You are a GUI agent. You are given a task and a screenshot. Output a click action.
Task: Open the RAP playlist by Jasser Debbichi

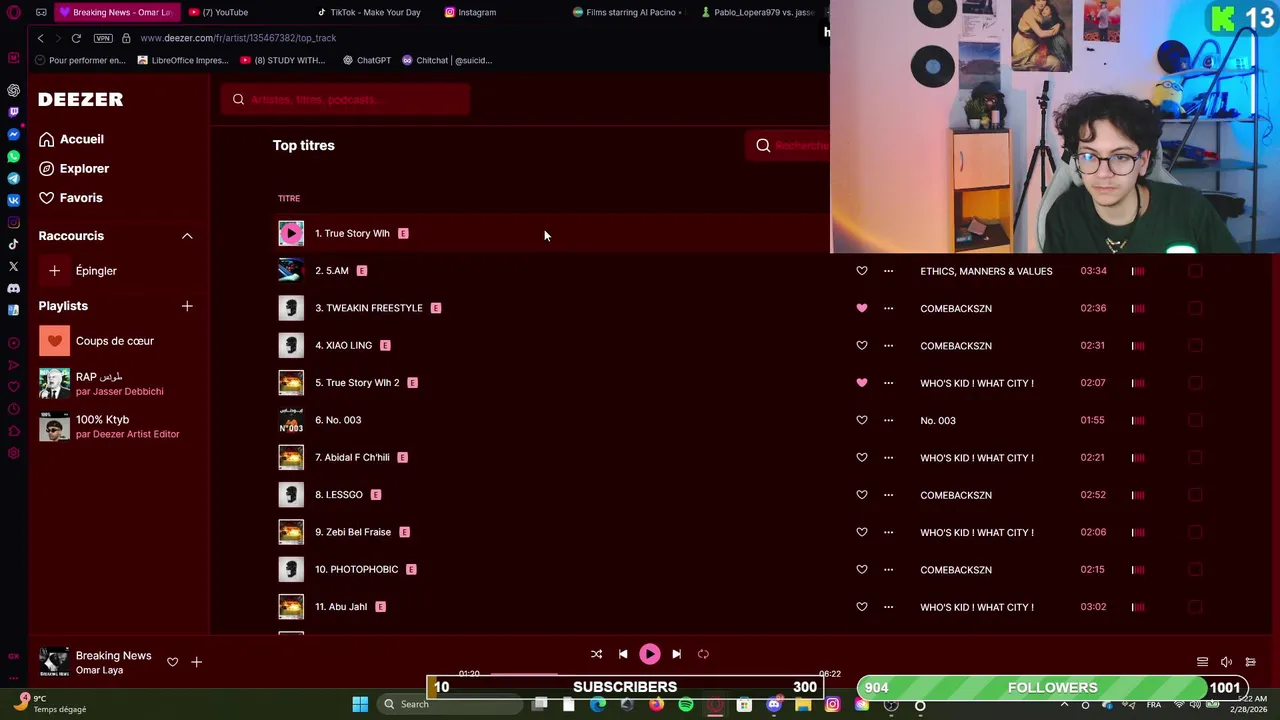pos(101,383)
